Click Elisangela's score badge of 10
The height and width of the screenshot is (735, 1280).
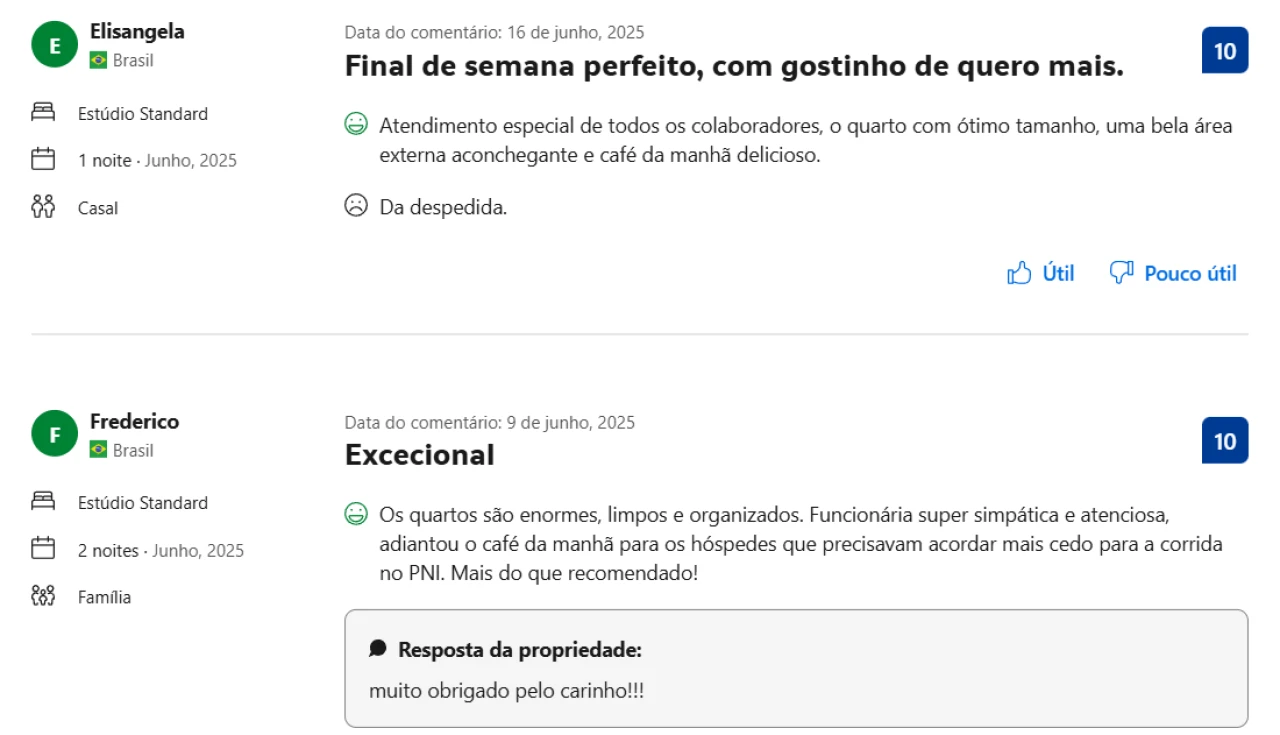point(1224,51)
